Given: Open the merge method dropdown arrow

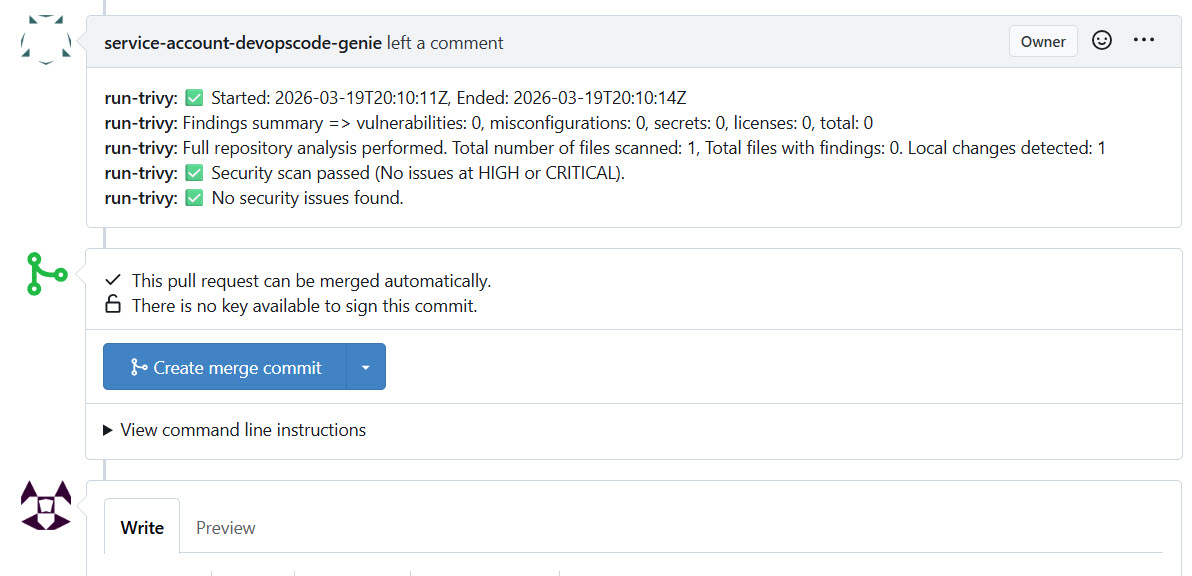Looking at the screenshot, I should point(365,367).
